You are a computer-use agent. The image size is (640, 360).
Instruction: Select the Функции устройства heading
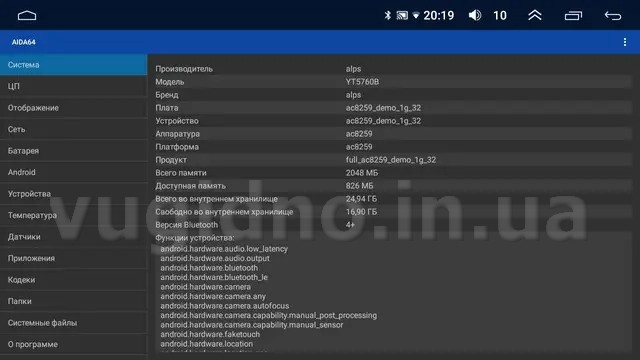point(195,238)
